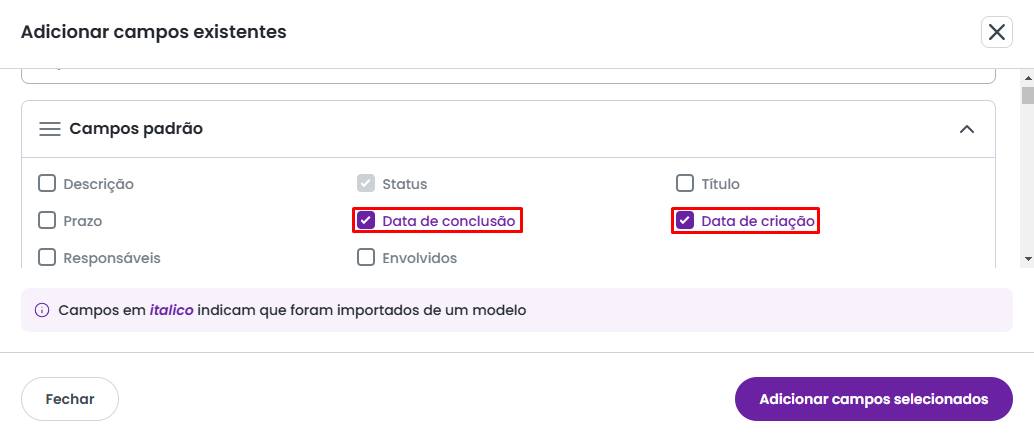Viewport: 1034px width, 443px height.
Task: Enable the Descrição checkbox
Action: [47, 183]
